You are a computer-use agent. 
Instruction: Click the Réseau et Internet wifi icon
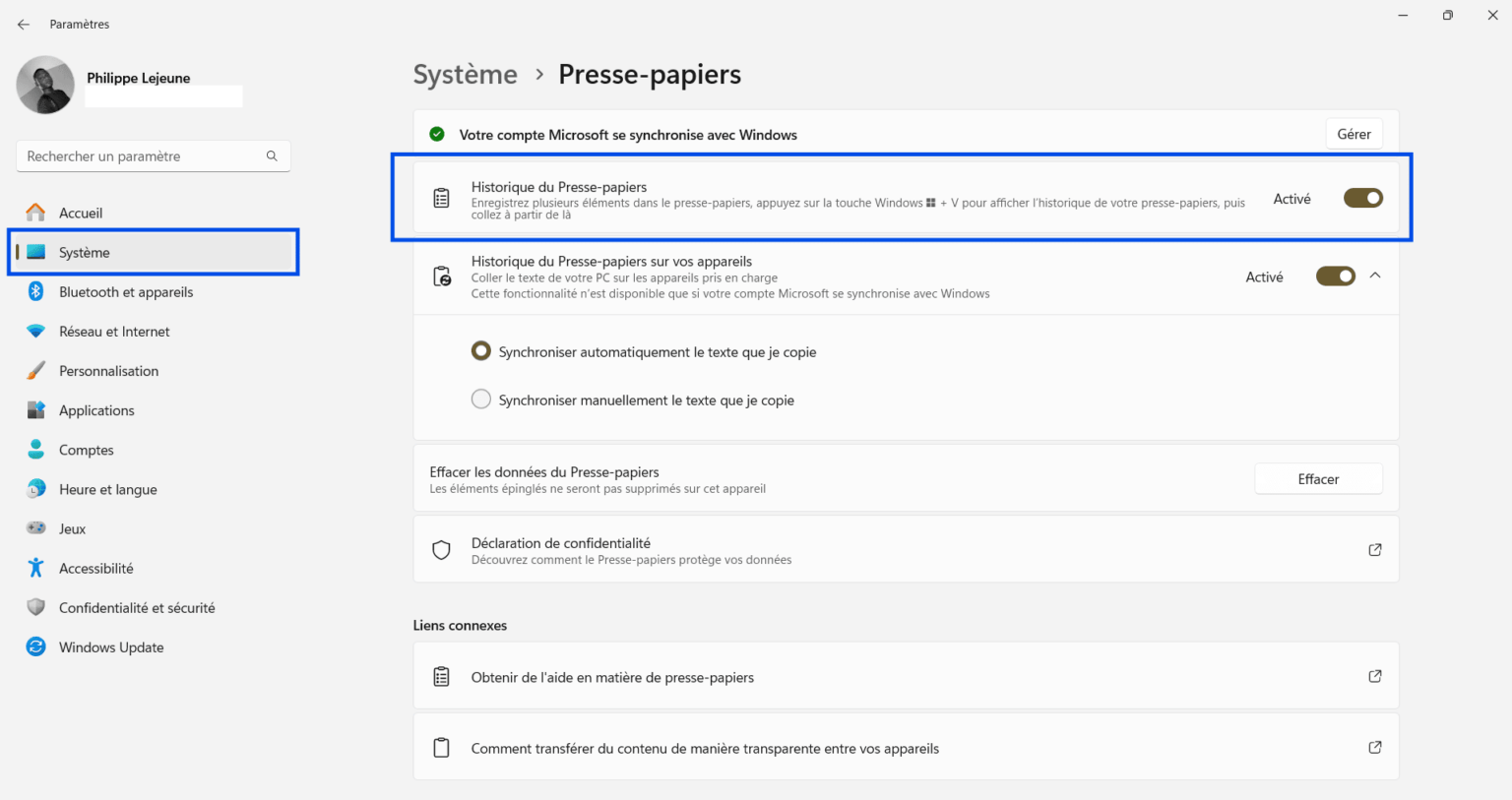click(36, 332)
